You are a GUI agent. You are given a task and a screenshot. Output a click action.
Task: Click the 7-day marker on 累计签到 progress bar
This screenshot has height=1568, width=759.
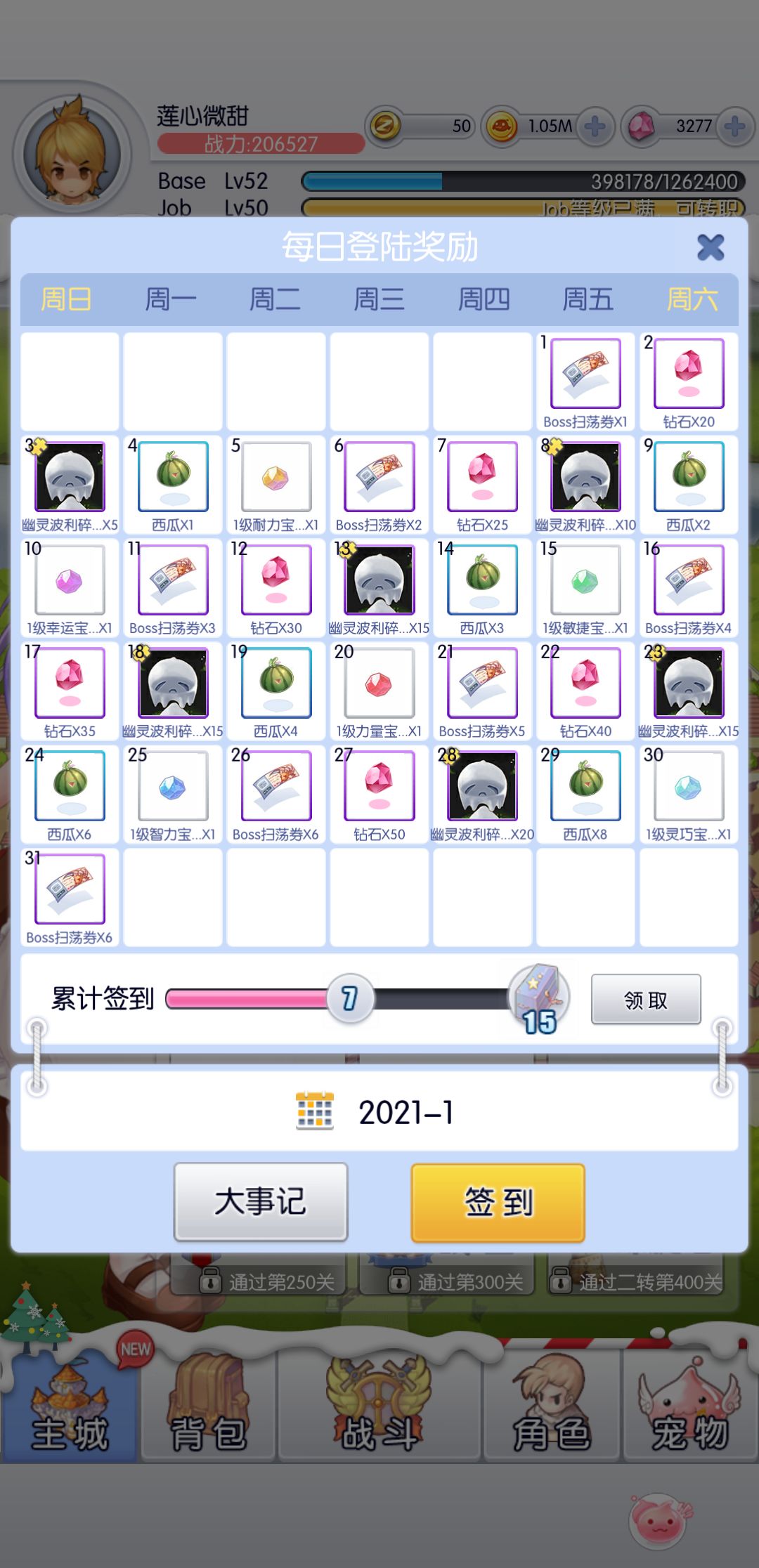[x=350, y=998]
